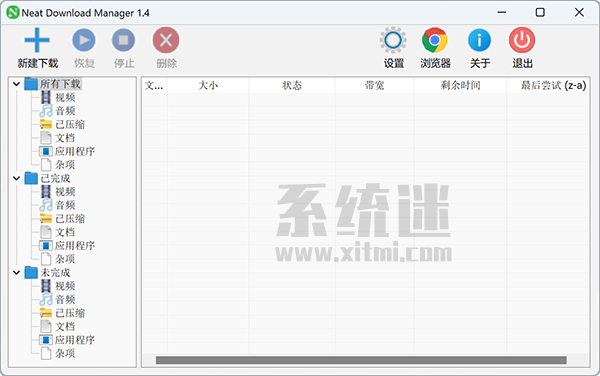Select the 已完成 folder icon
Image resolution: width=600 pixels, height=376 pixels.
(x=31, y=178)
